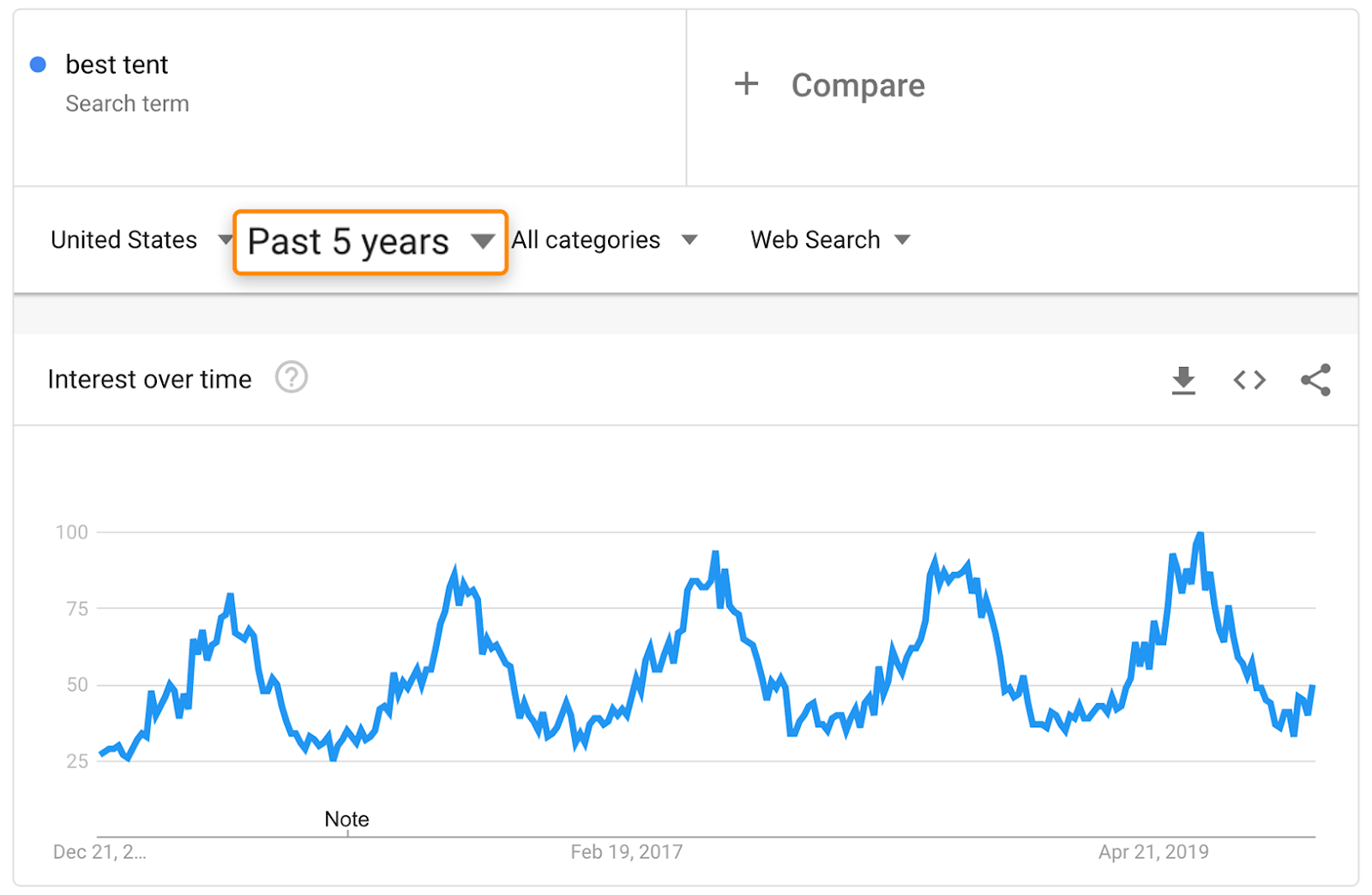The image size is (1372, 895).
Task: Open the All categories dropdown
Action: (x=604, y=240)
